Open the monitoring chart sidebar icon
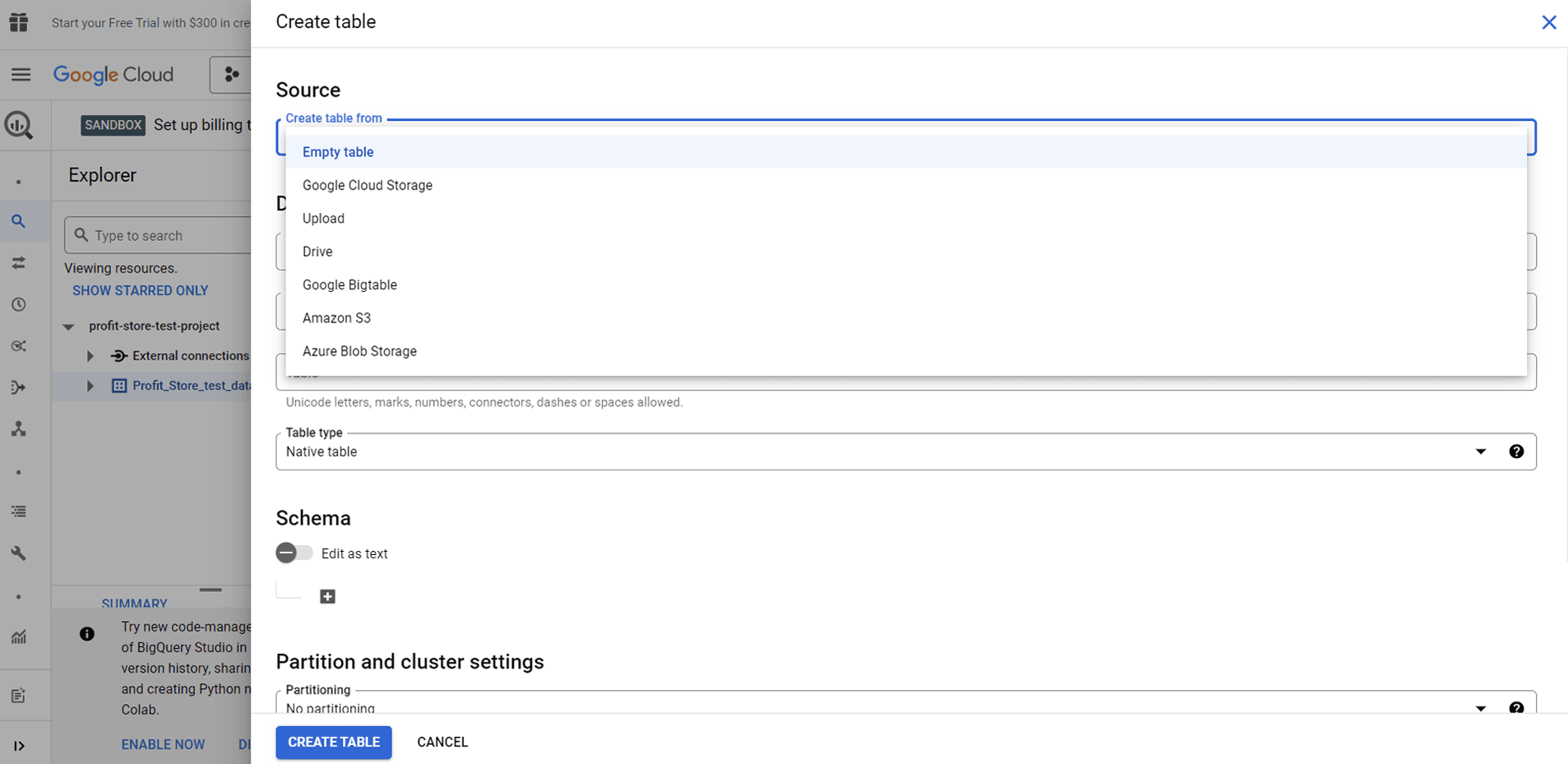 pos(19,637)
